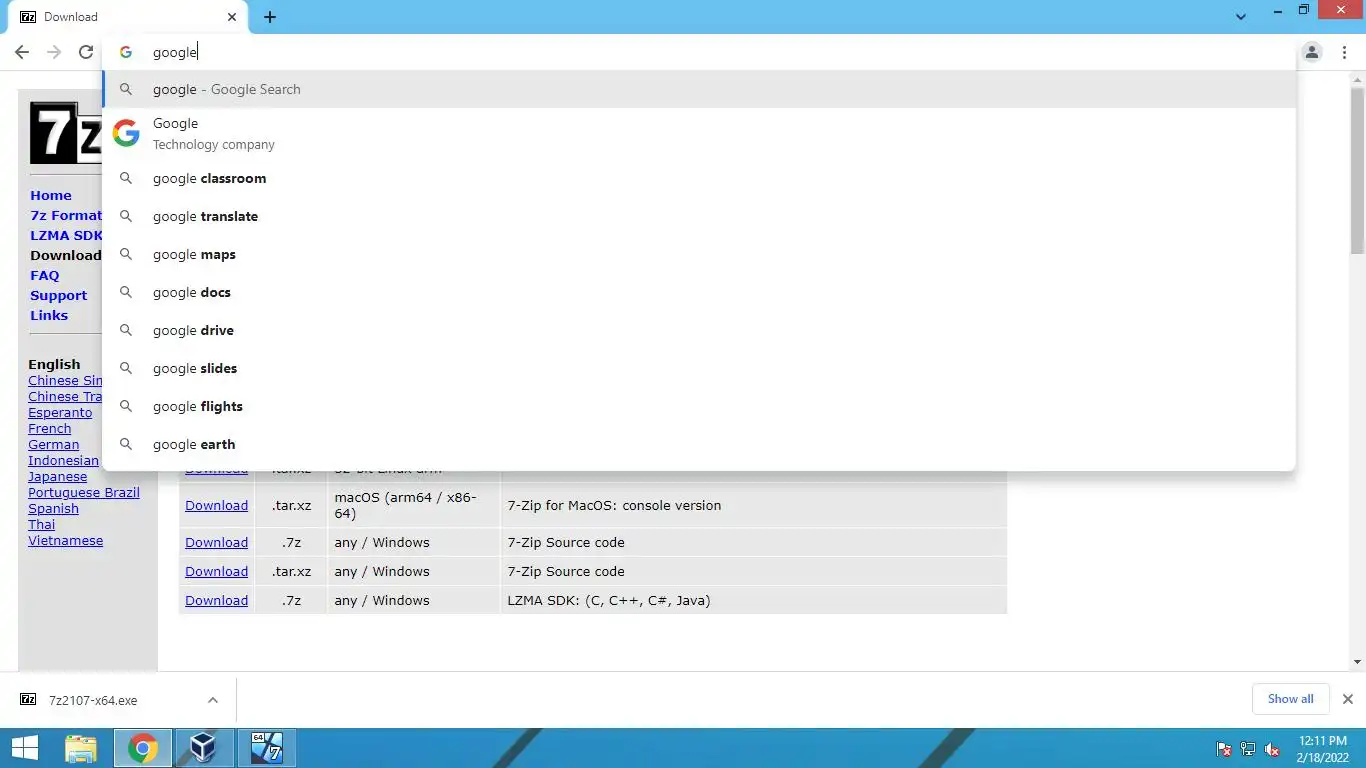Open the tab search chevron in title bar
The width and height of the screenshot is (1366, 768).
pos(1241,17)
